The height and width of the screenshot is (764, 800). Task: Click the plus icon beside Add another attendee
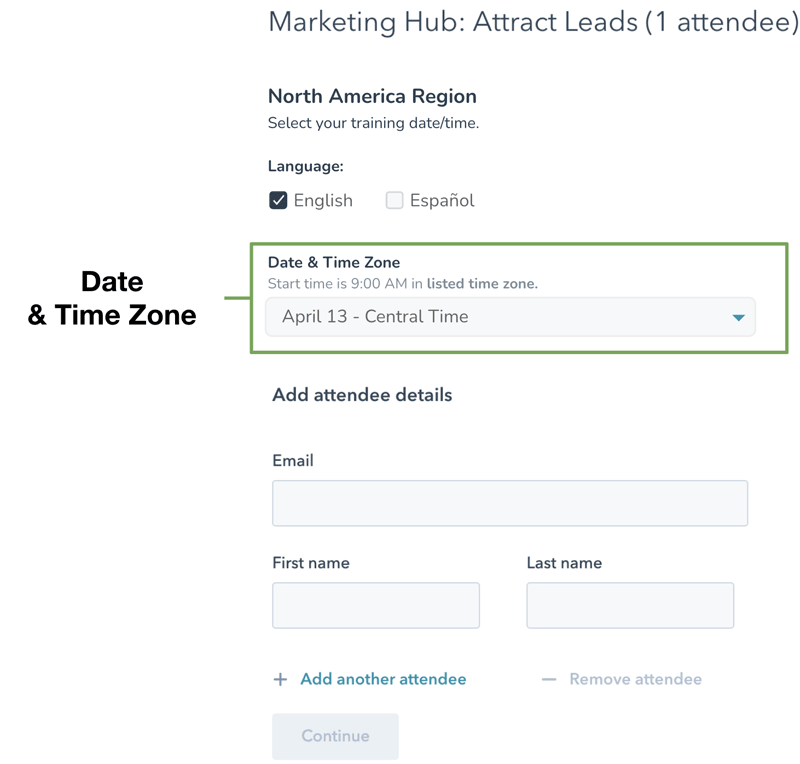280,680
